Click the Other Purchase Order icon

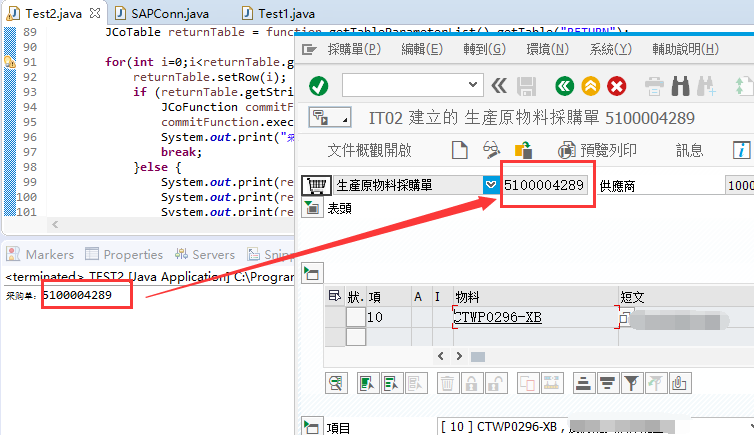pos(523,150)
